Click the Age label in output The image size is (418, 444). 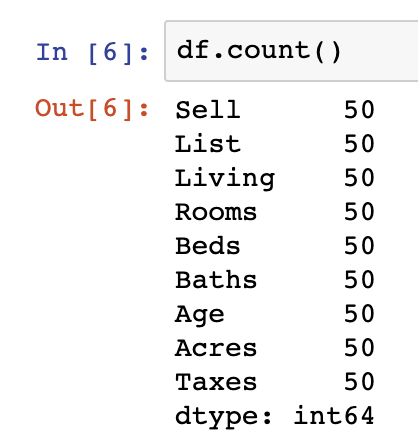pyautogui.click(x=200, y=315)
